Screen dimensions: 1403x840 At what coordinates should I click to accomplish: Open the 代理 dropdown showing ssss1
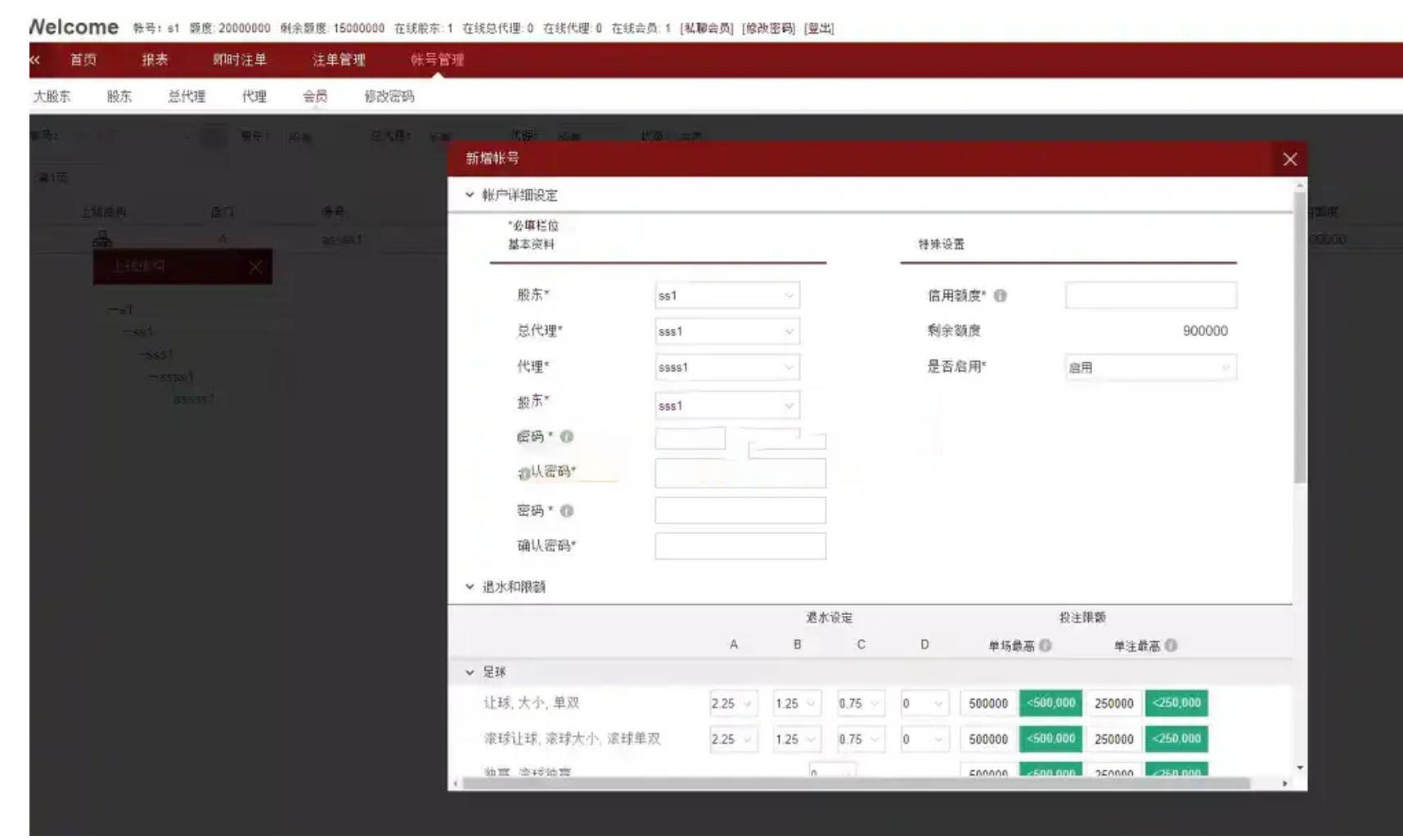(726, 368)
